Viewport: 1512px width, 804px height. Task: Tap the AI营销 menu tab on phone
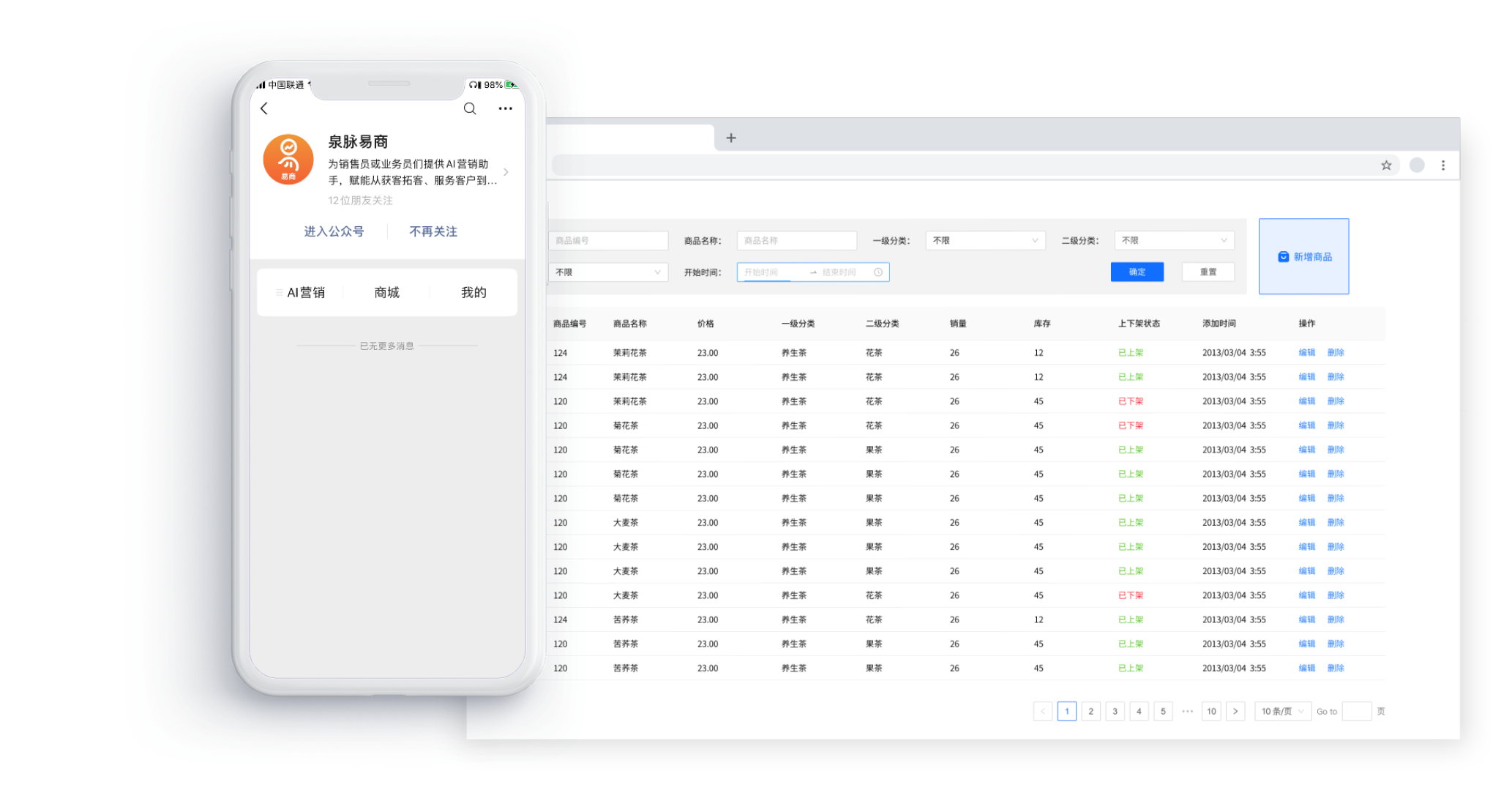tap(305, 293)
